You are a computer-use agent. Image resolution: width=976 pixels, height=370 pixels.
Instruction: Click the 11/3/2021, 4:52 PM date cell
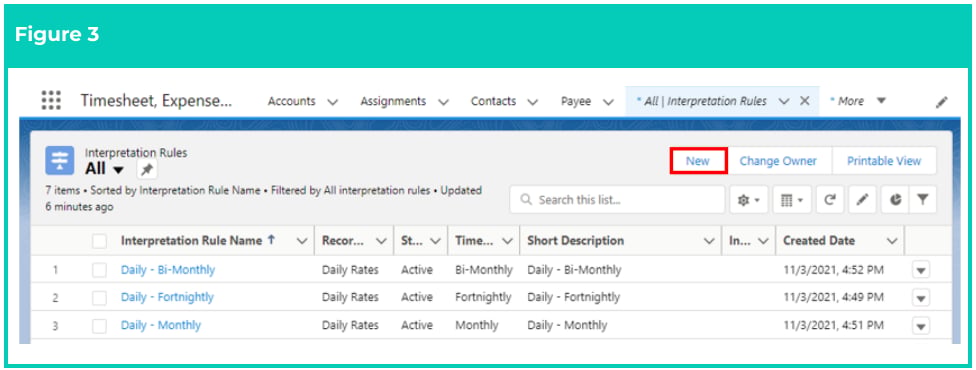(833, 270)
